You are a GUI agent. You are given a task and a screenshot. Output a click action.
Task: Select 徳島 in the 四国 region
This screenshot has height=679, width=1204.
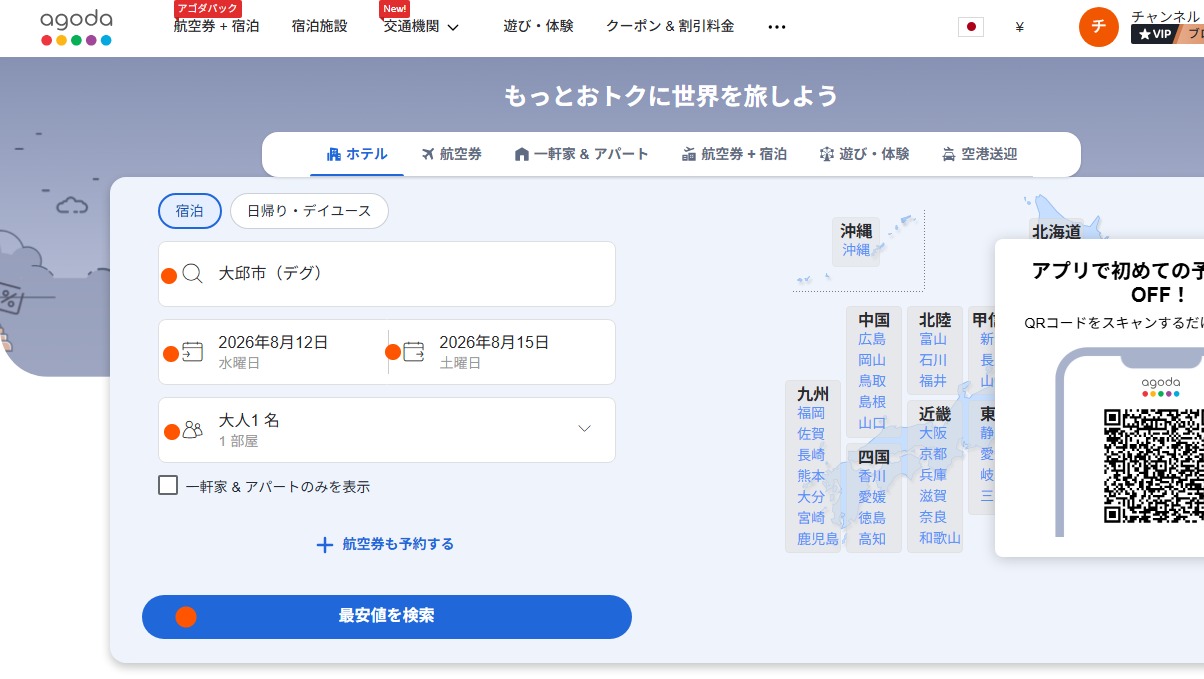(872, 518)
